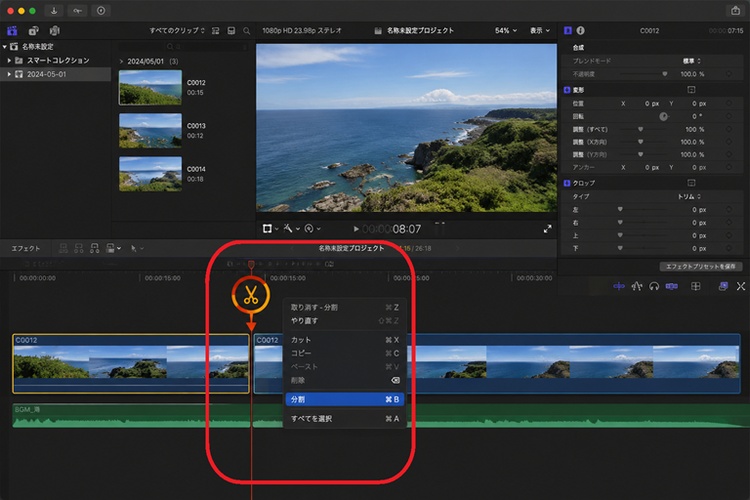Click the 不透明度 opacity slider
The height and width of the screenshot is (500, 750).
click(x=644, y=74)
